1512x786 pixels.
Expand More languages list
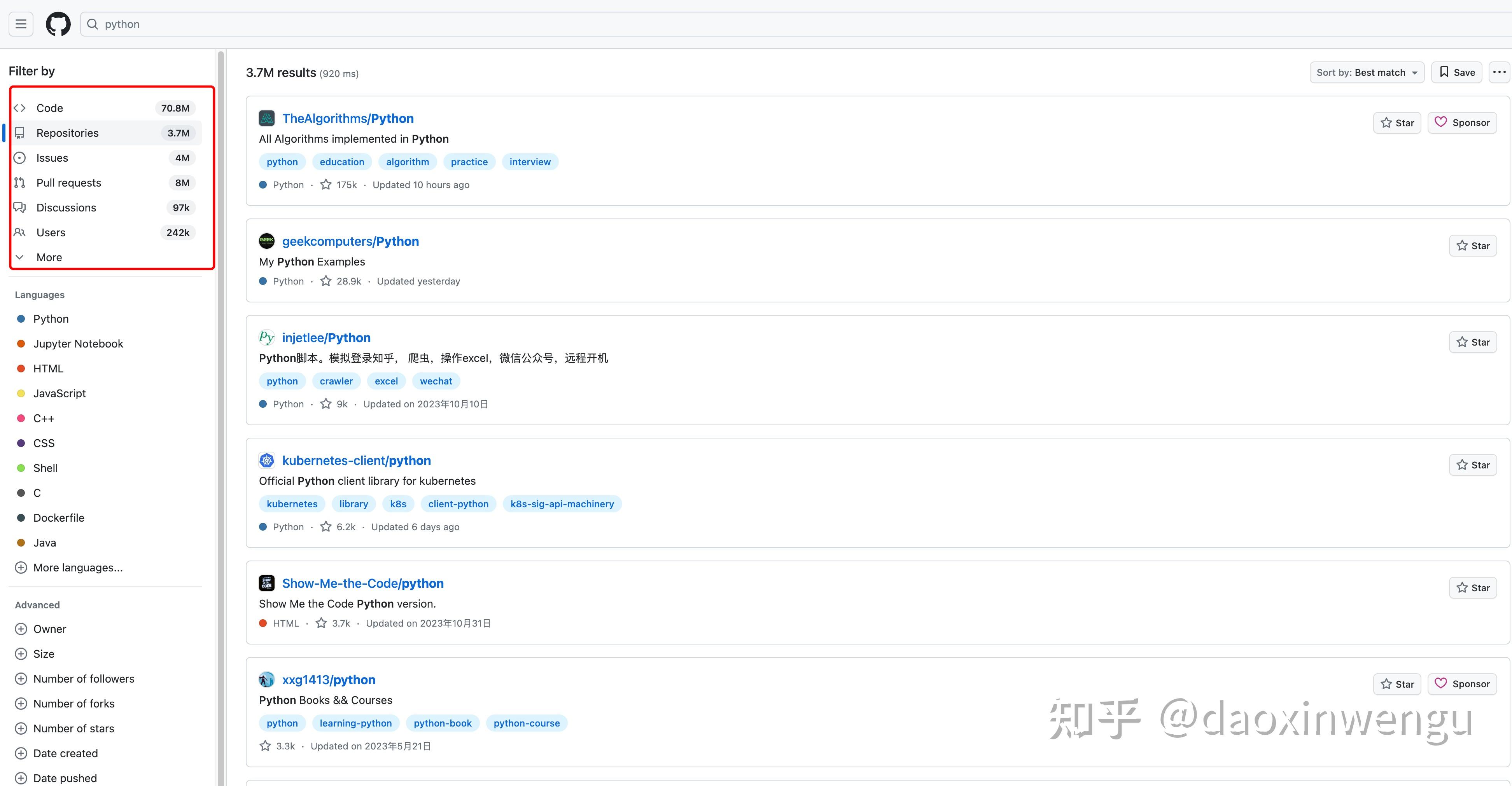(77, 567)
